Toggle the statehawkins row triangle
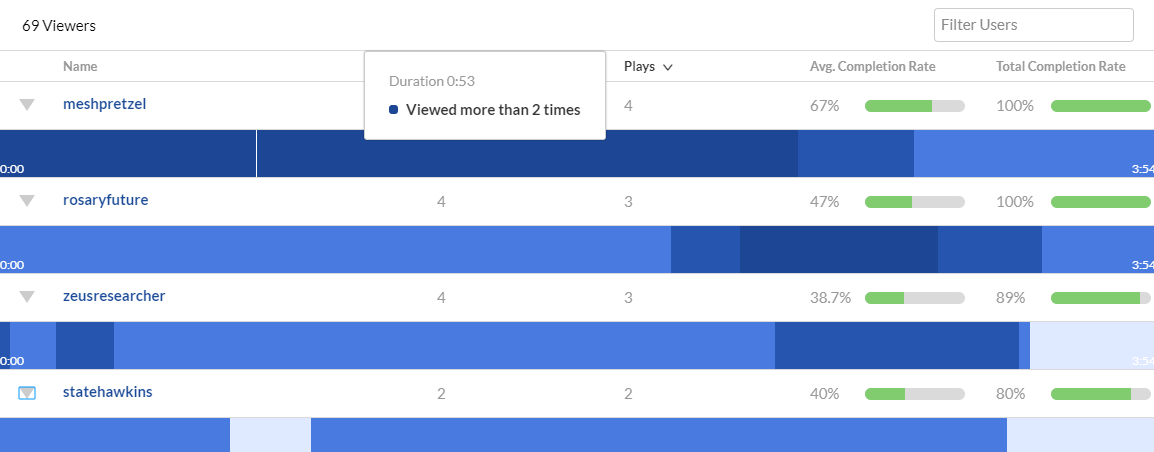 [27, 393]
